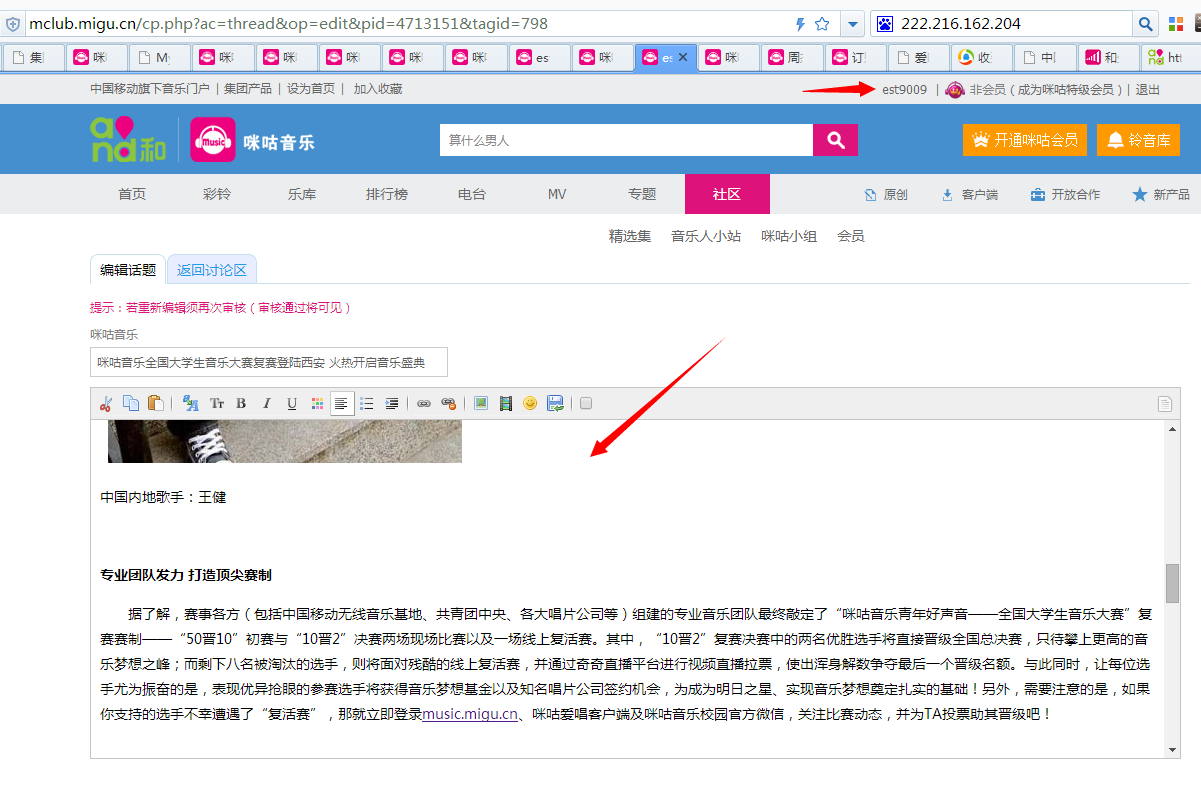Open the 原创 link with pencil icon
The image size is (1201, 785).
tap(886, 195)
